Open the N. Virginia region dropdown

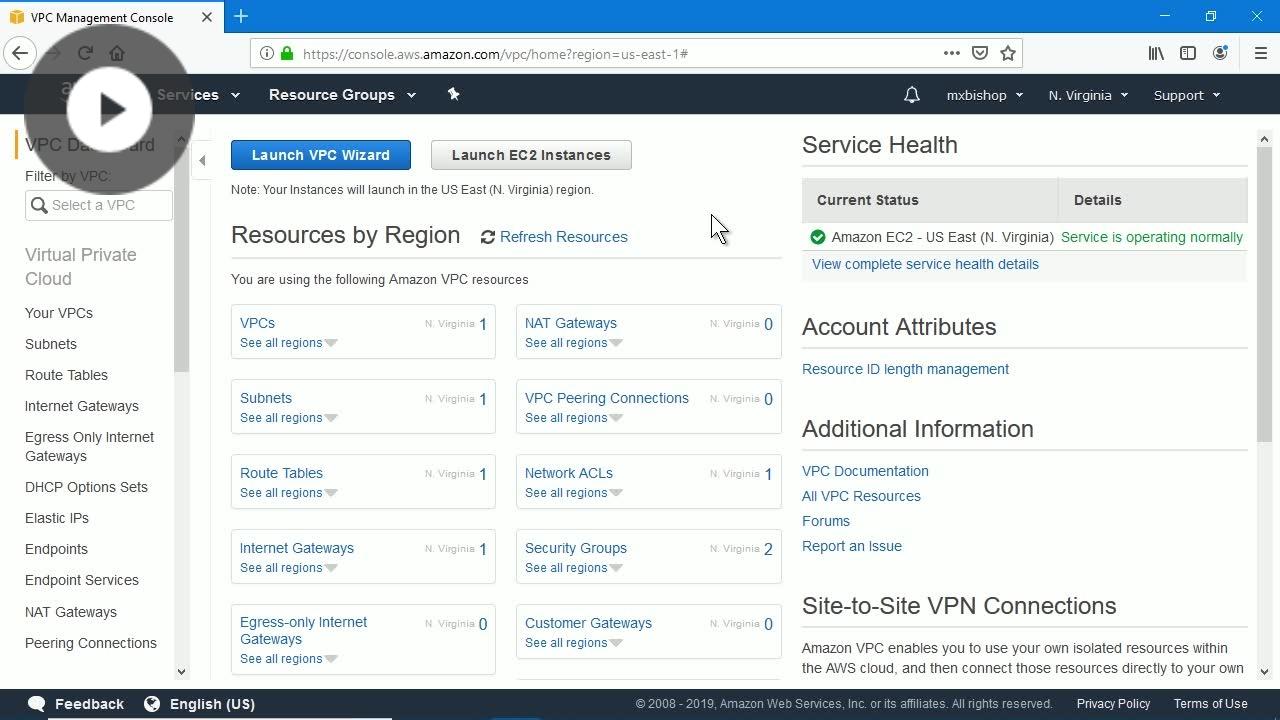coord(1088,95)
